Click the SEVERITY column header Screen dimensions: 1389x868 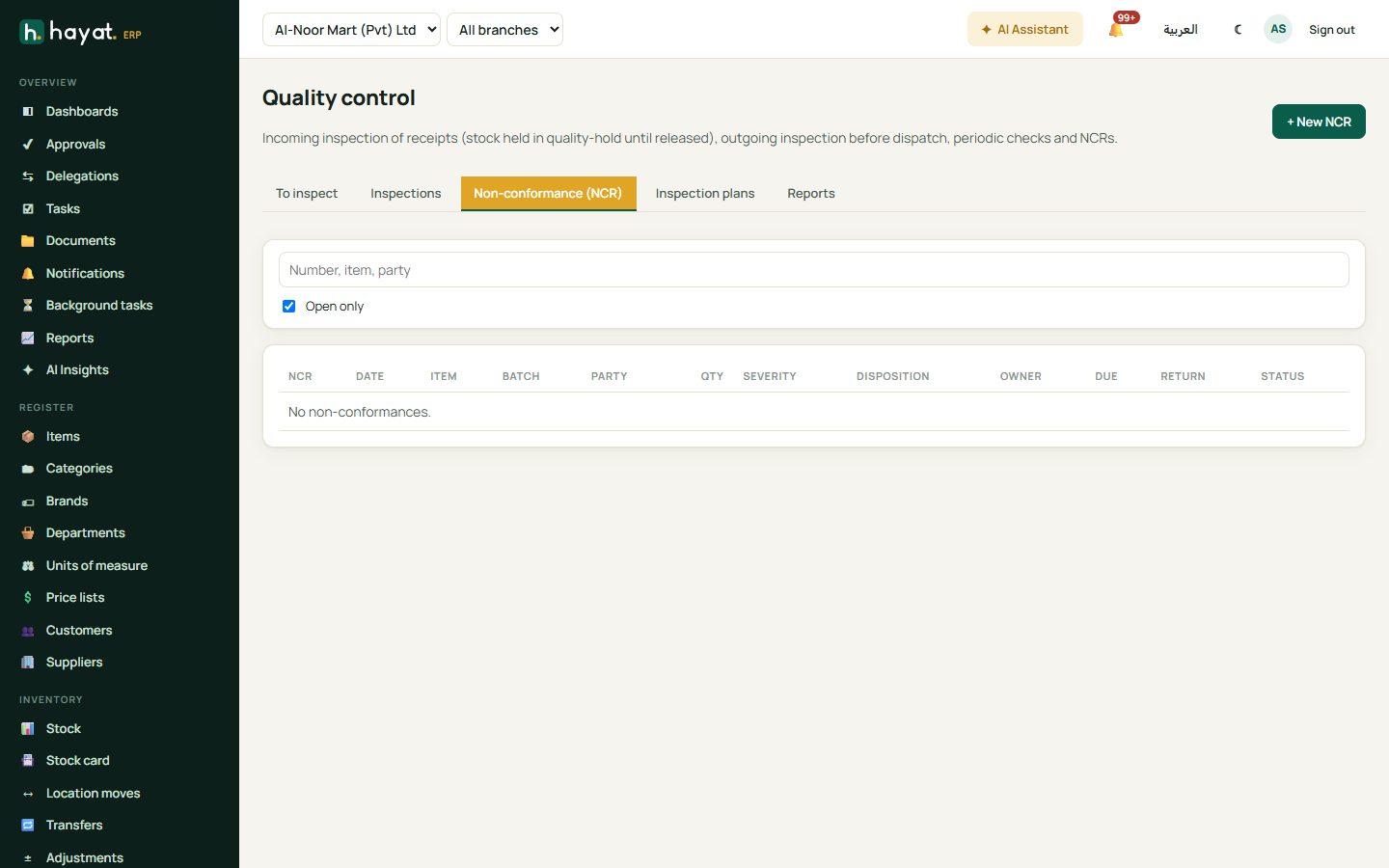tap(770, 376)
